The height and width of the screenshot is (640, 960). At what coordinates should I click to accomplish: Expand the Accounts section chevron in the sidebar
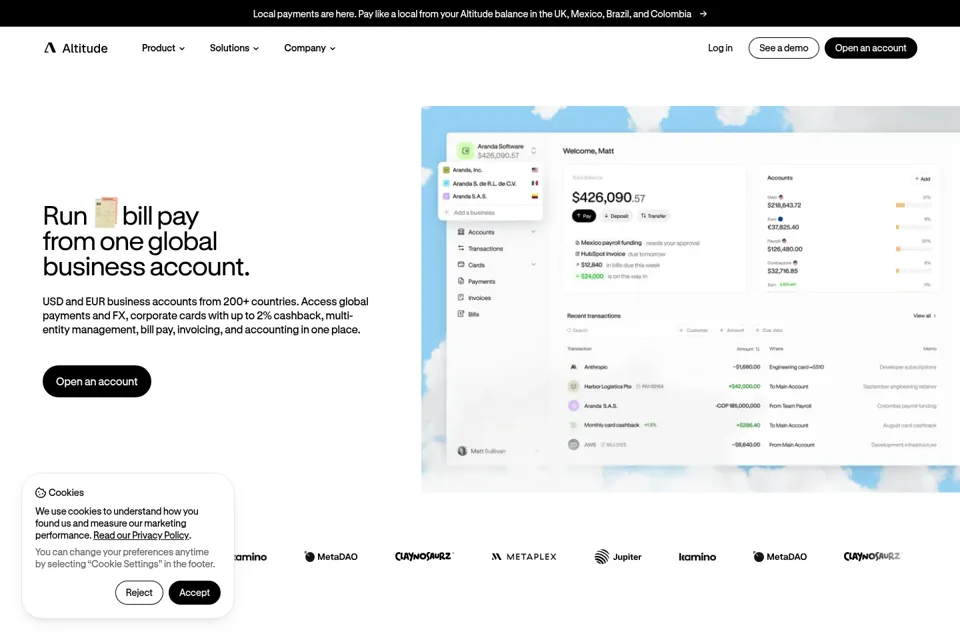click(x=533, y=232)
